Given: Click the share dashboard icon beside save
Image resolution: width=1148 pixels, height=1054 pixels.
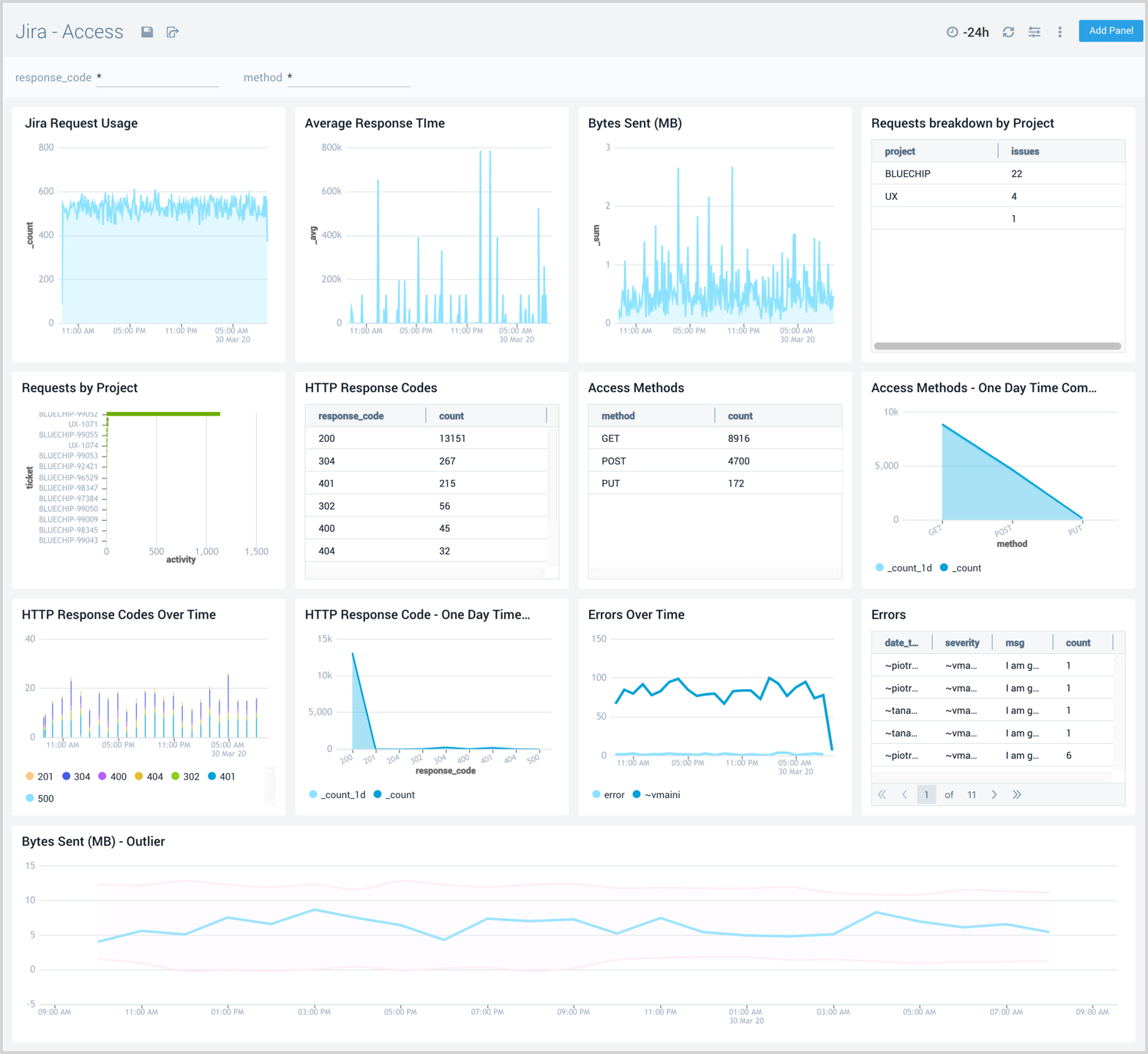Looking at the screenshot, I should pyautogui.click(x=173, y=32).
